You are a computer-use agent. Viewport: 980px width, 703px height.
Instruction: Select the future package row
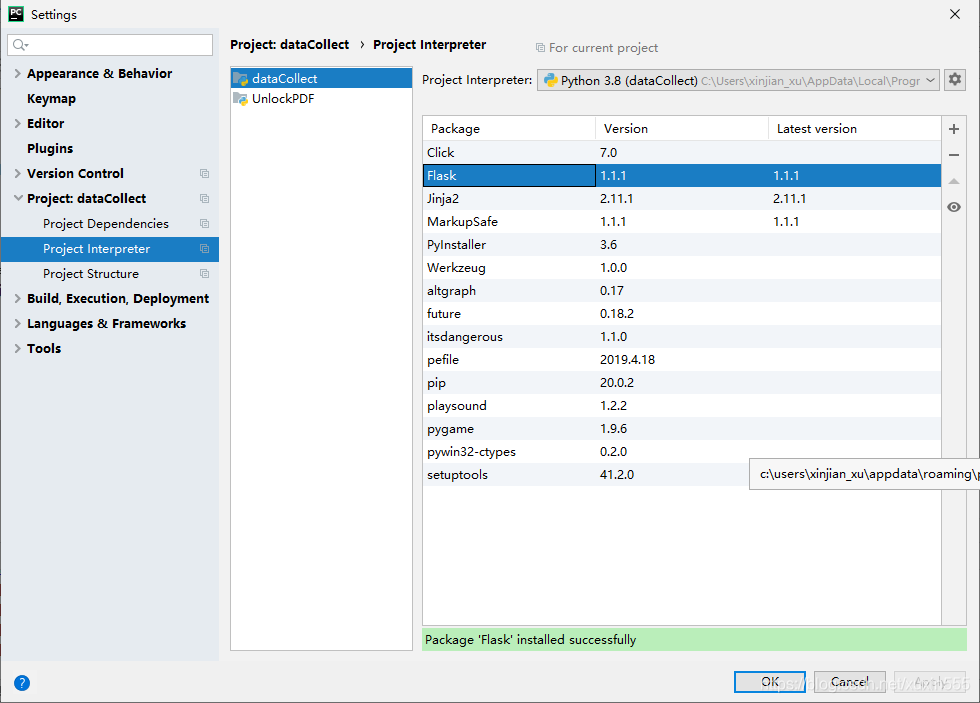682,314
